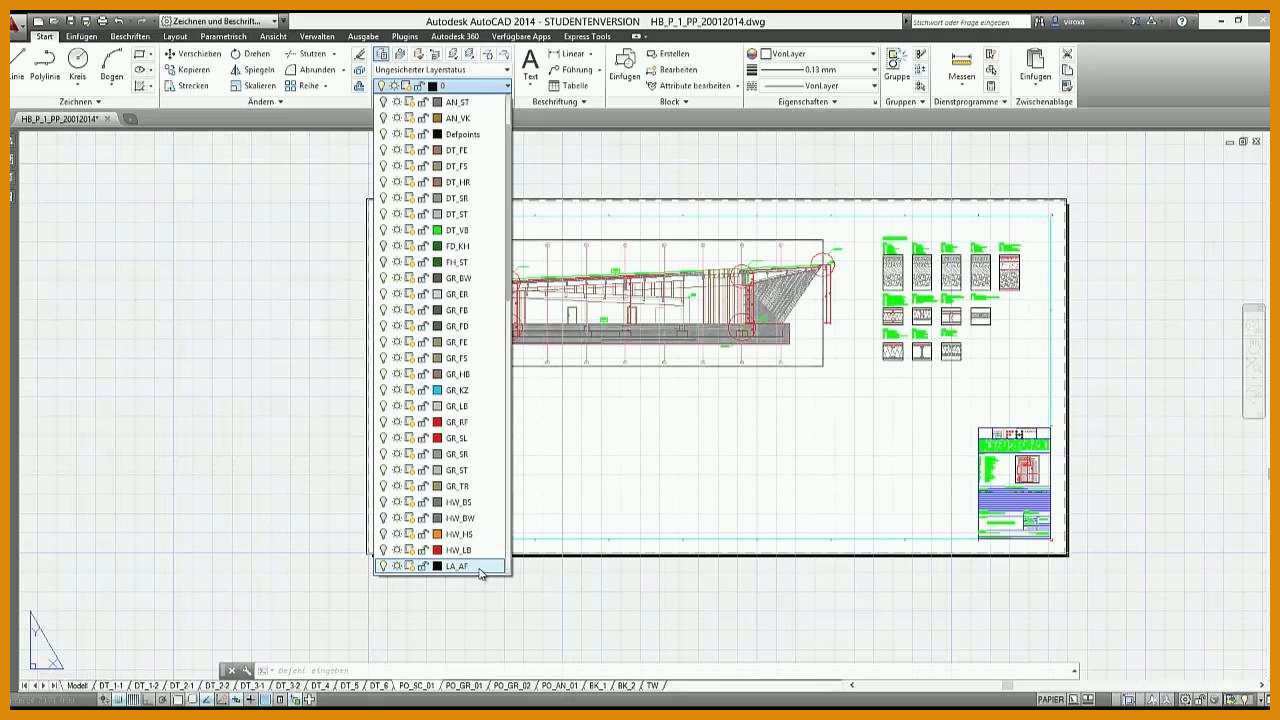The image size is (1280, 720).
Task: Click the color swatch of layer DT_VB
Action: [437, 230]
